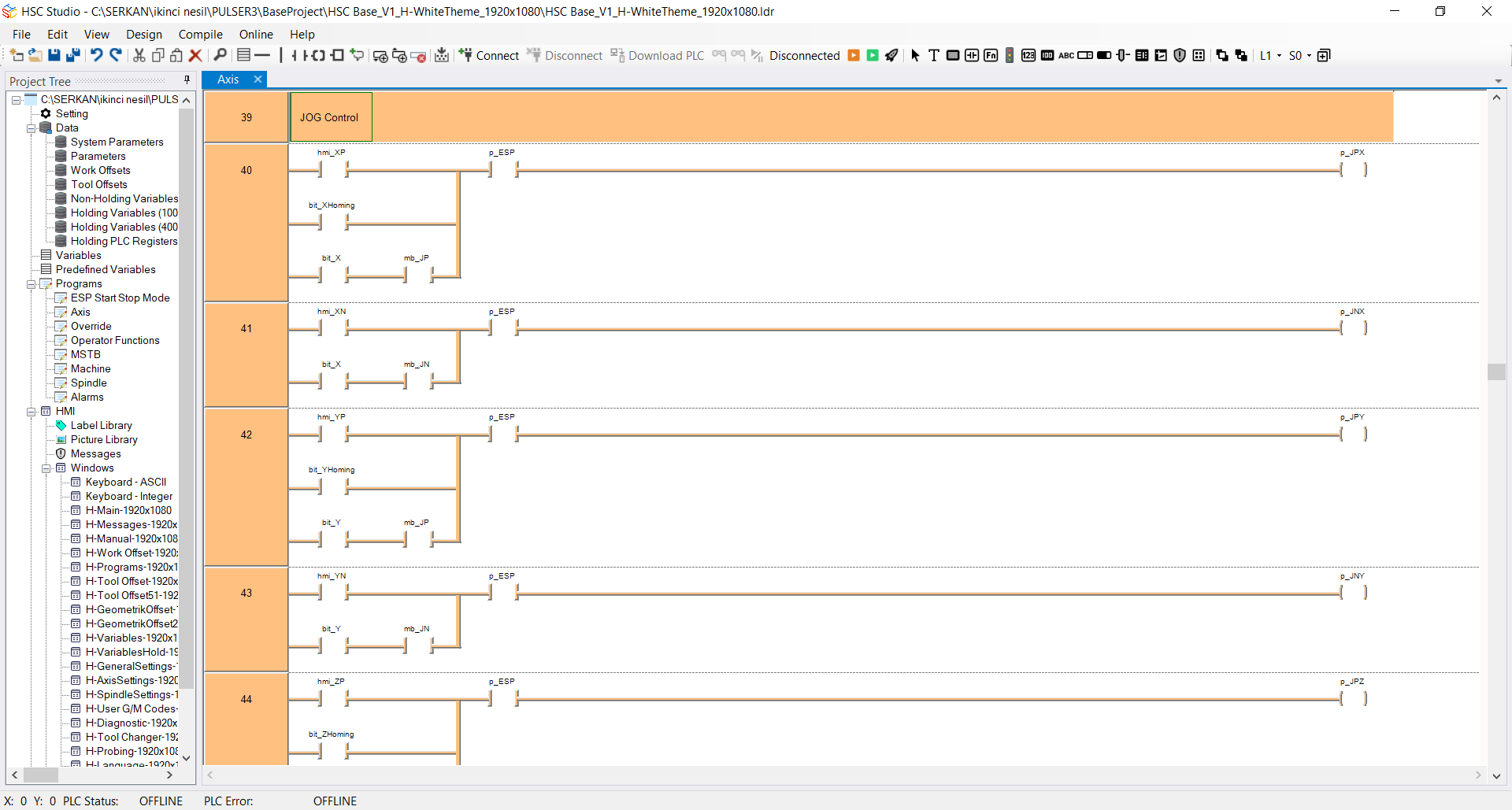1512x810 pixels.
Task: Open the Help menu
Action: [x=302, y=34]
